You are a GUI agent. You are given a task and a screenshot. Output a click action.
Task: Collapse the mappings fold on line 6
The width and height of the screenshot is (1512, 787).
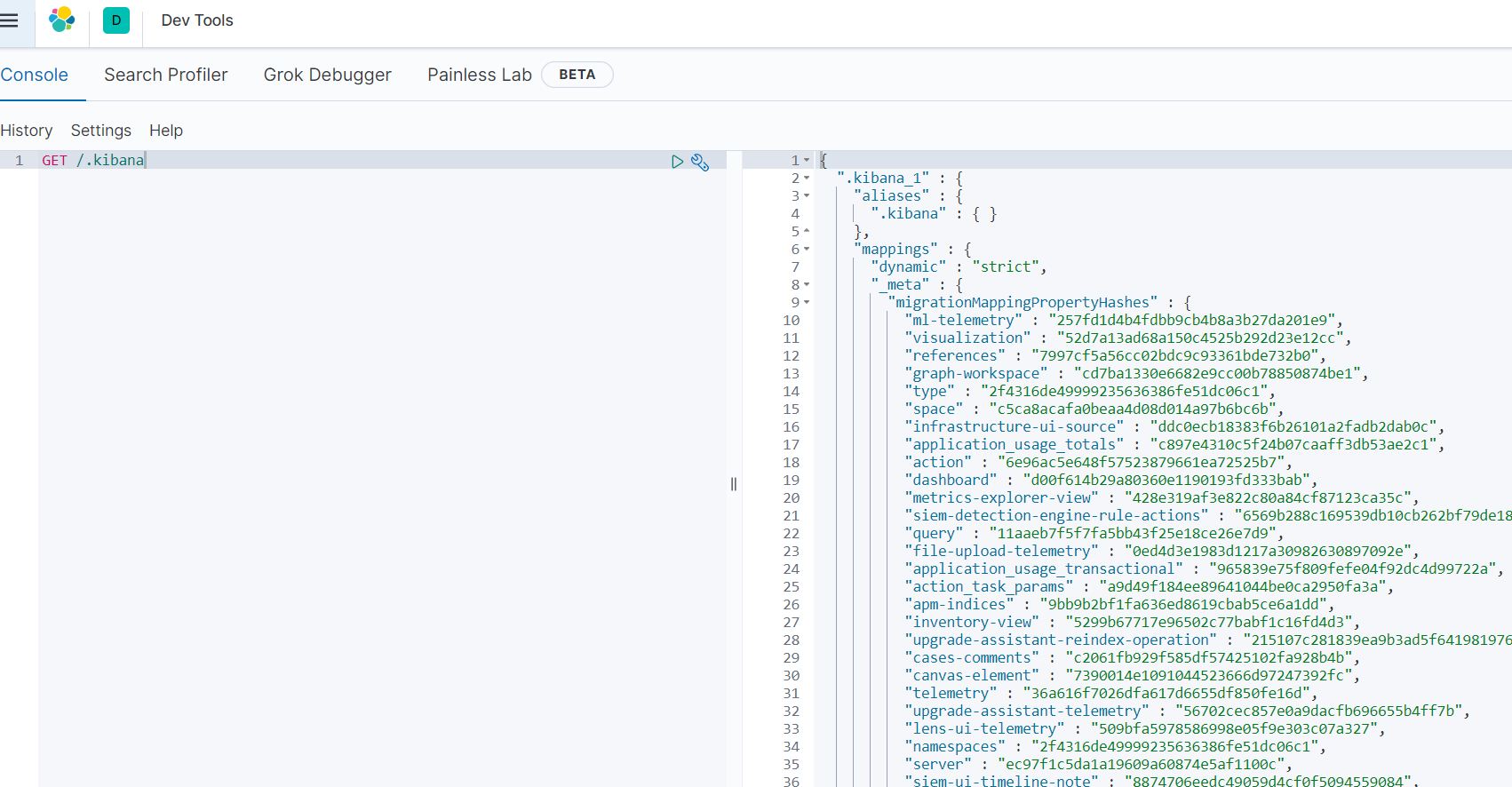coord(807,249)
